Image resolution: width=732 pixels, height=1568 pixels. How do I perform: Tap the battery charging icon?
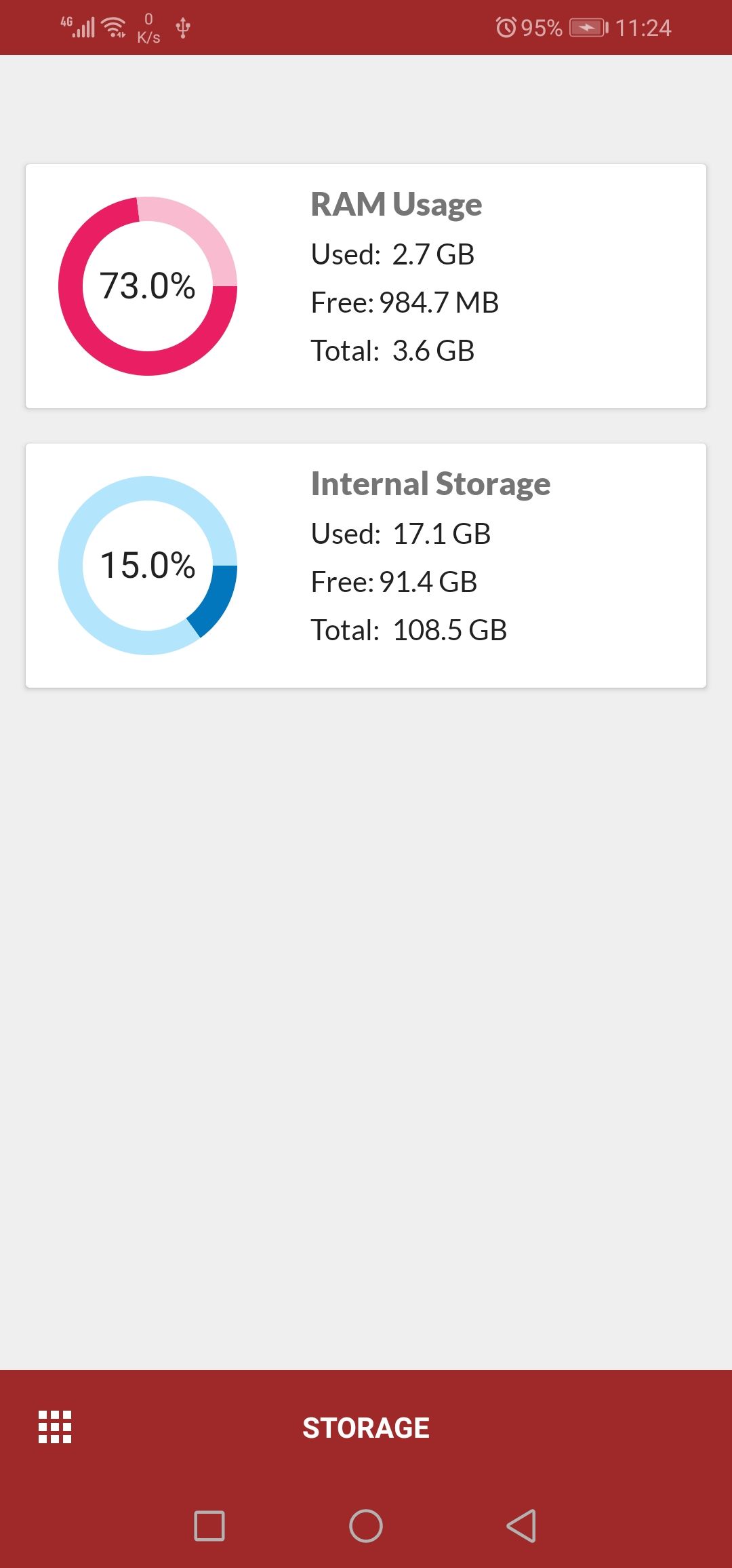coord(588,28)
